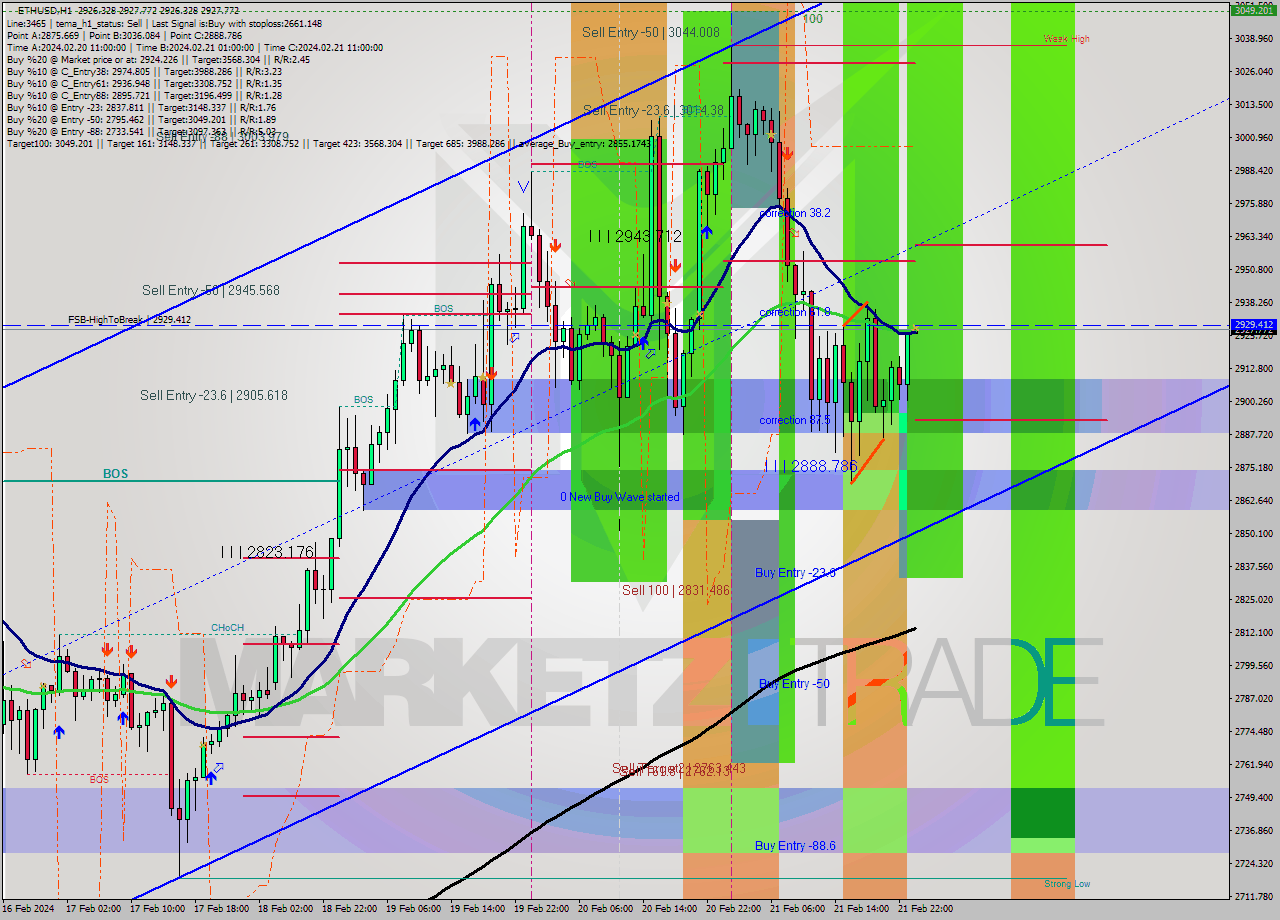The width and height of the screenshot is (1280, 920).
Task: Click the 'Sell 100 | 2831.486' label
Action: click(x=676, y=590)
